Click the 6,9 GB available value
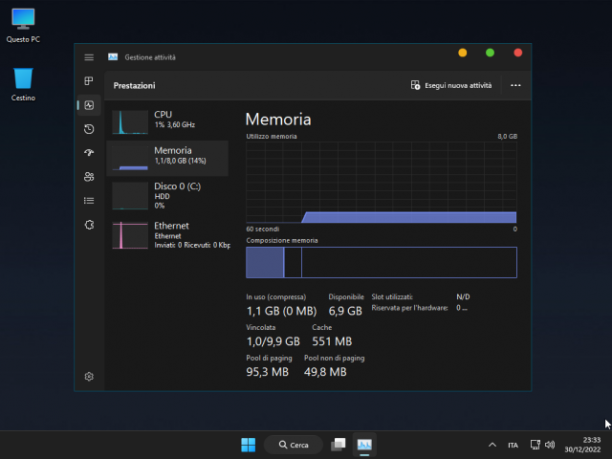Screen dimensions: 612x459 [x=345, y=311]
